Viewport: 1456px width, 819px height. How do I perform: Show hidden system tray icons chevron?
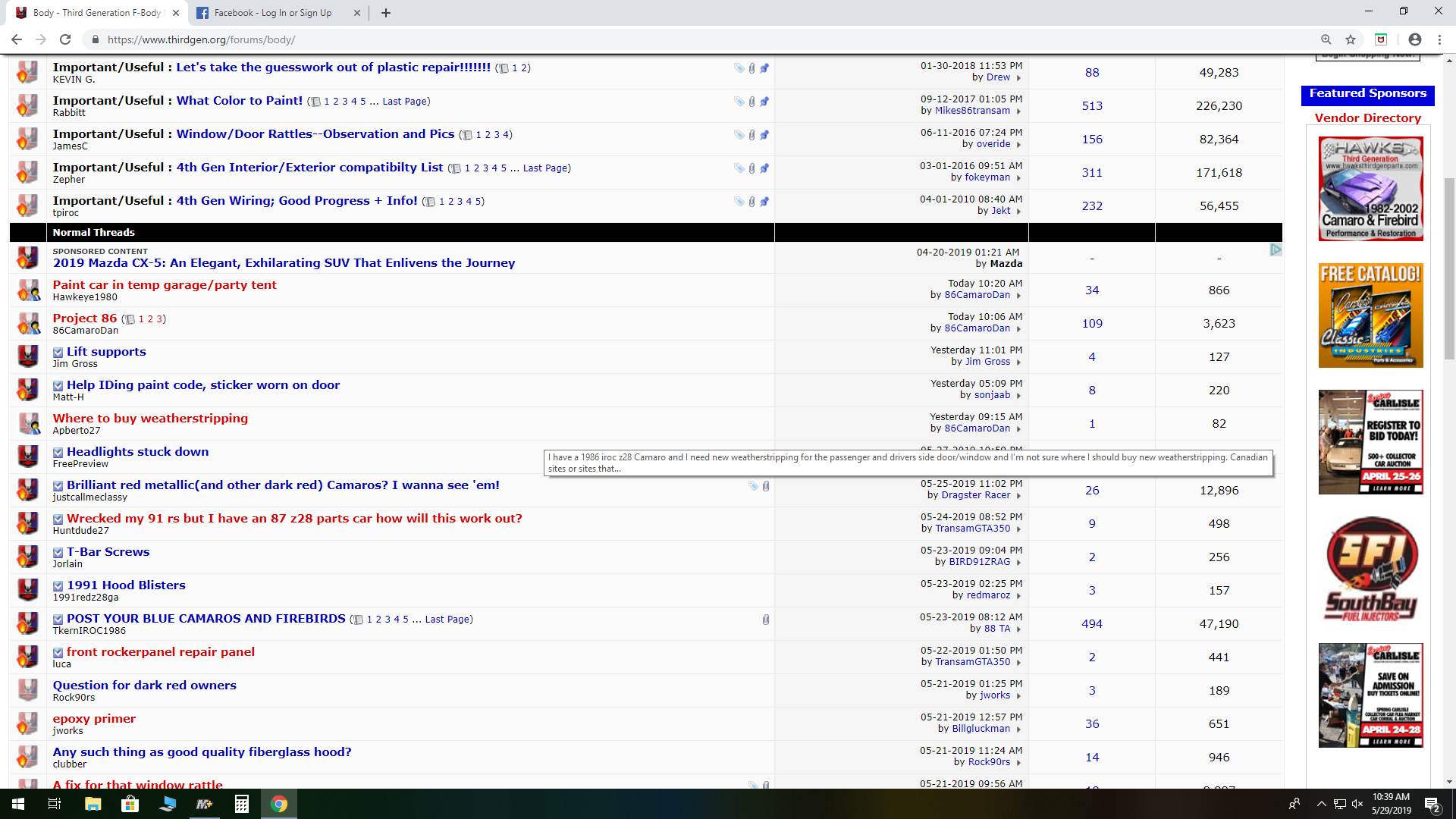click(1321, 804)
